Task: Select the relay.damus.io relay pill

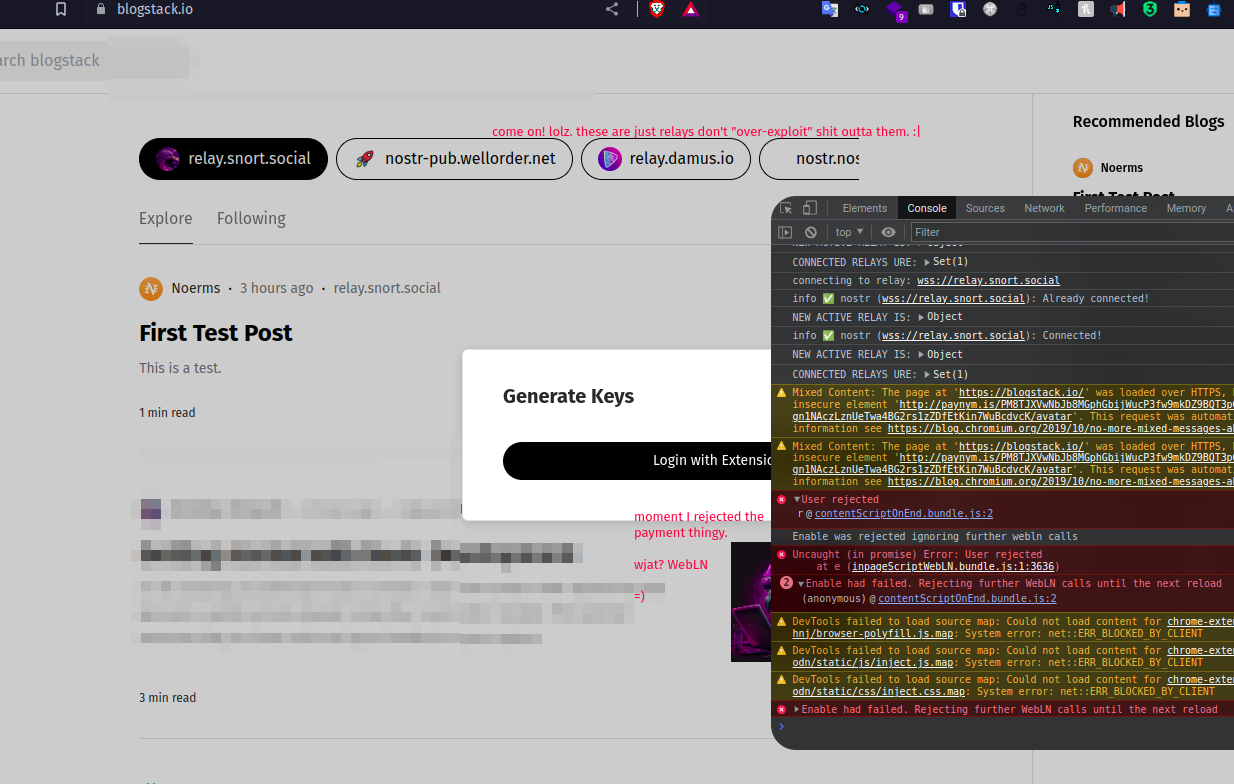Action: pyautogui.click(x=666, y=159)
